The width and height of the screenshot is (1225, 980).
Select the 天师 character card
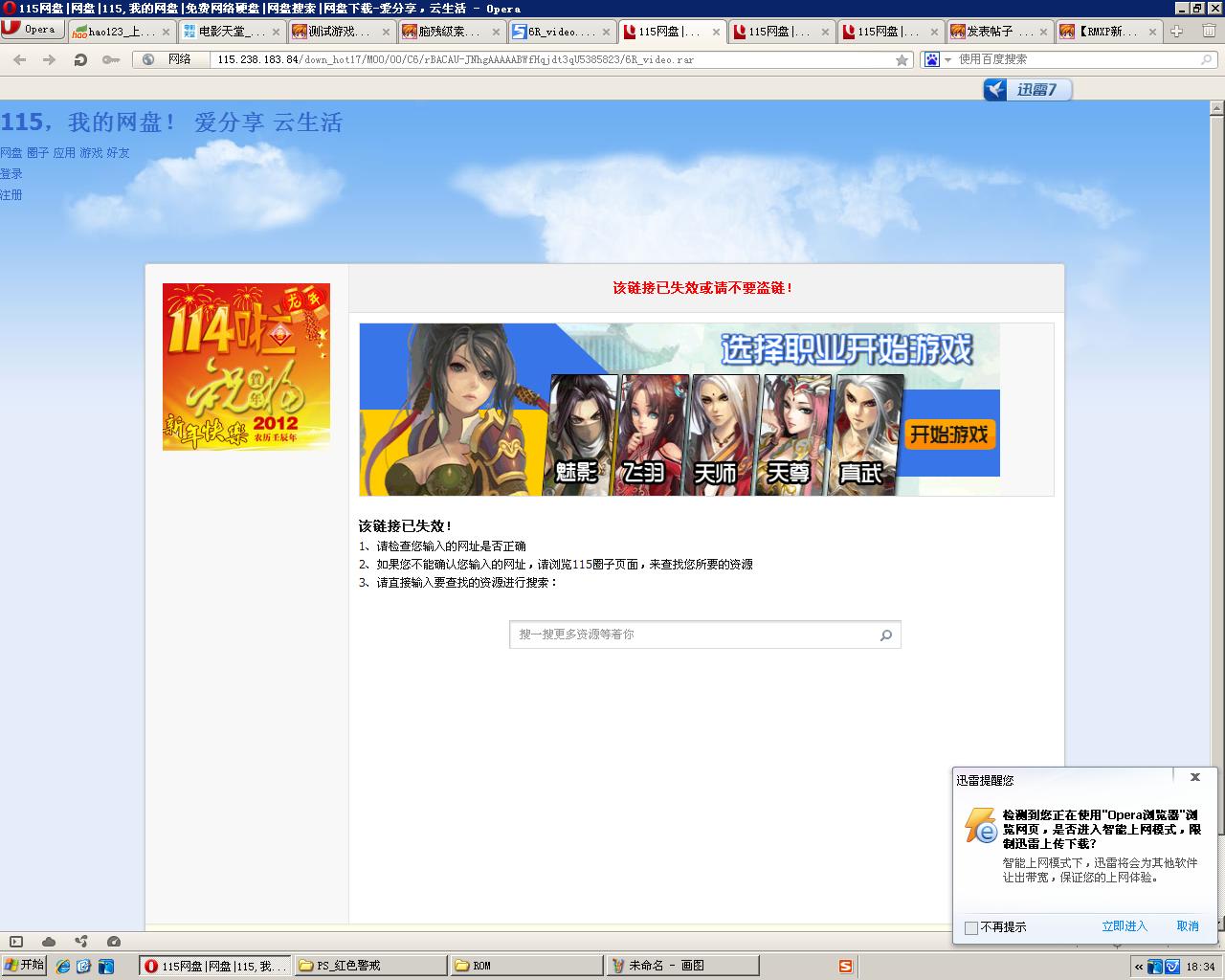coord(724,434)
